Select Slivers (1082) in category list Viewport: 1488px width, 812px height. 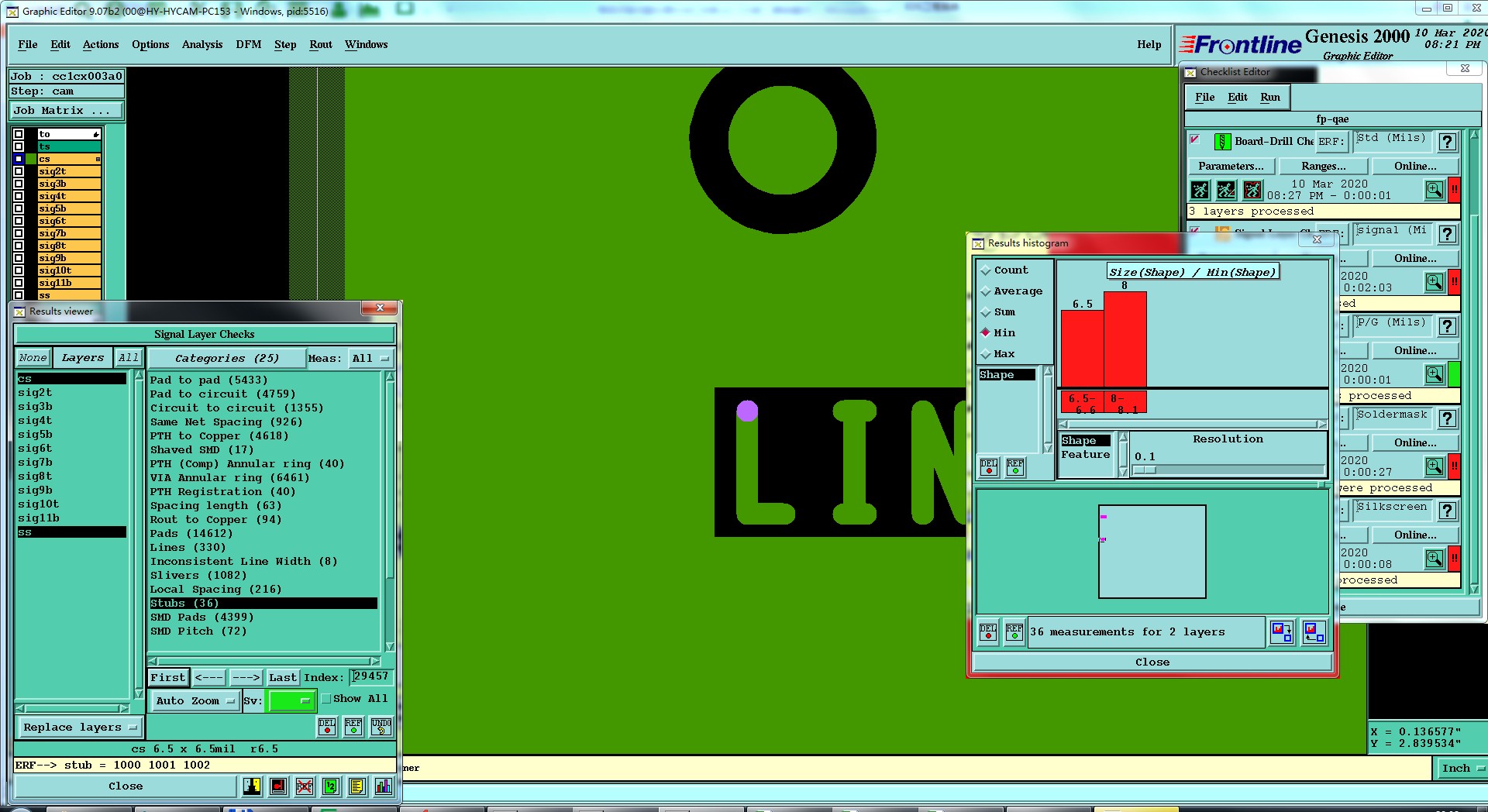198,576
